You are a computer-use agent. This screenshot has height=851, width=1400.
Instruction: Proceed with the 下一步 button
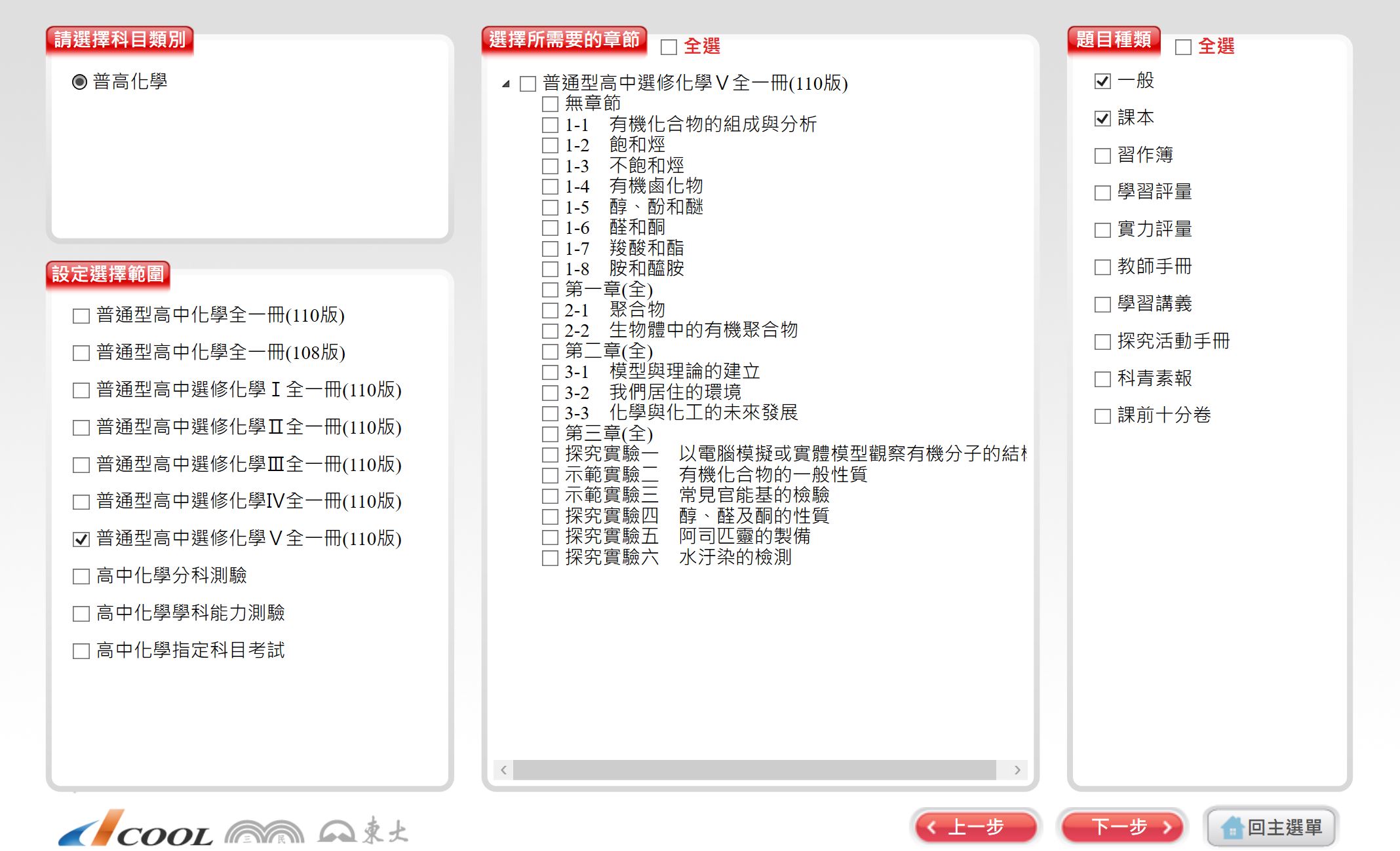click(1122, 827)
